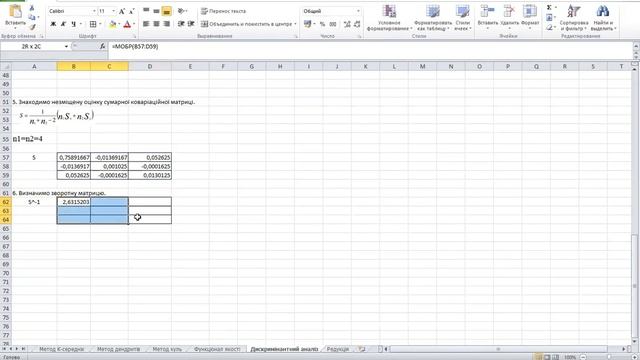Click the insert new worksheet tab icon
This screenshot has width=640, height=360.
[362, 349]
